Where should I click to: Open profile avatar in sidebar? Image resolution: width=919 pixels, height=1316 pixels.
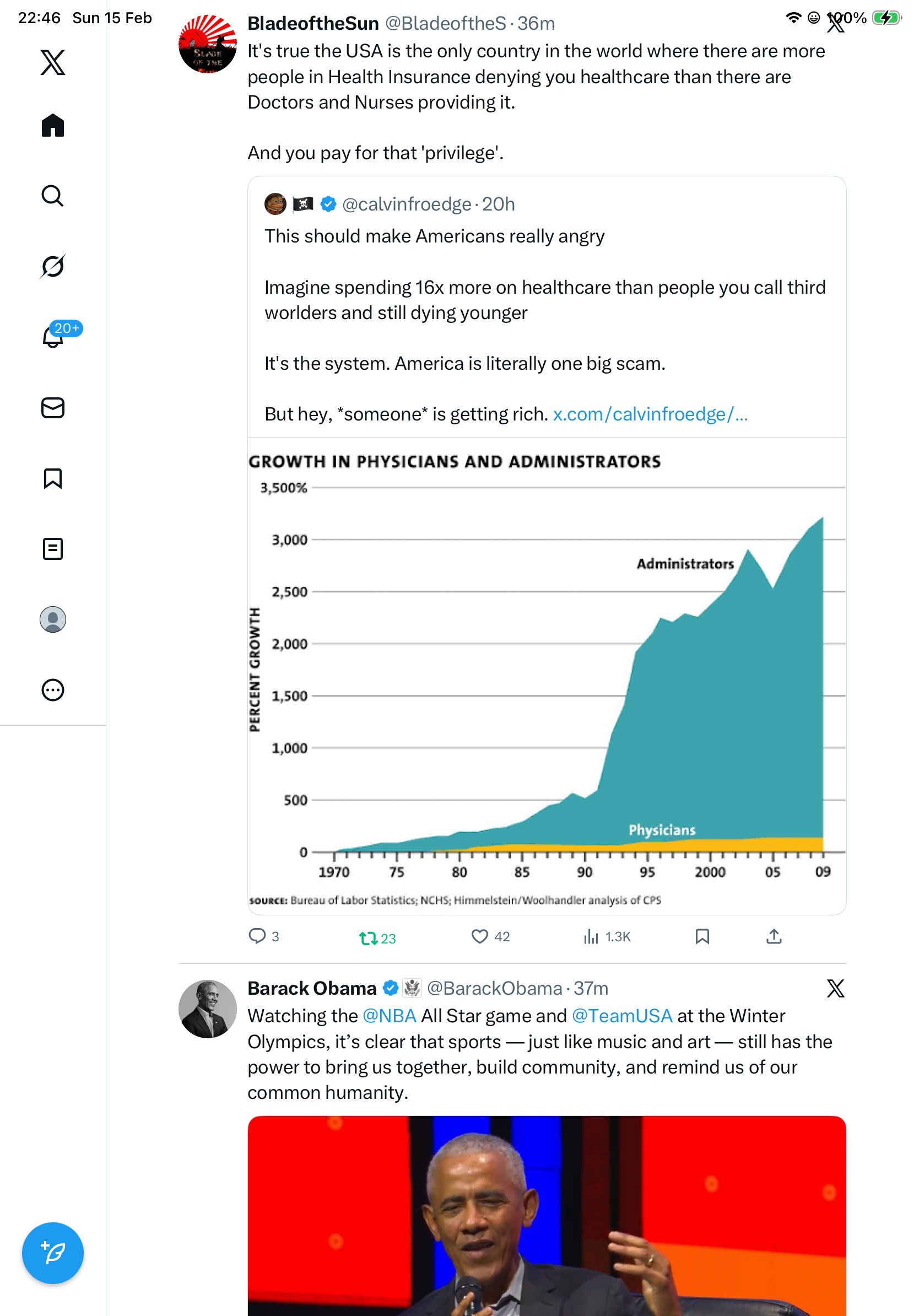click(53, 619)
